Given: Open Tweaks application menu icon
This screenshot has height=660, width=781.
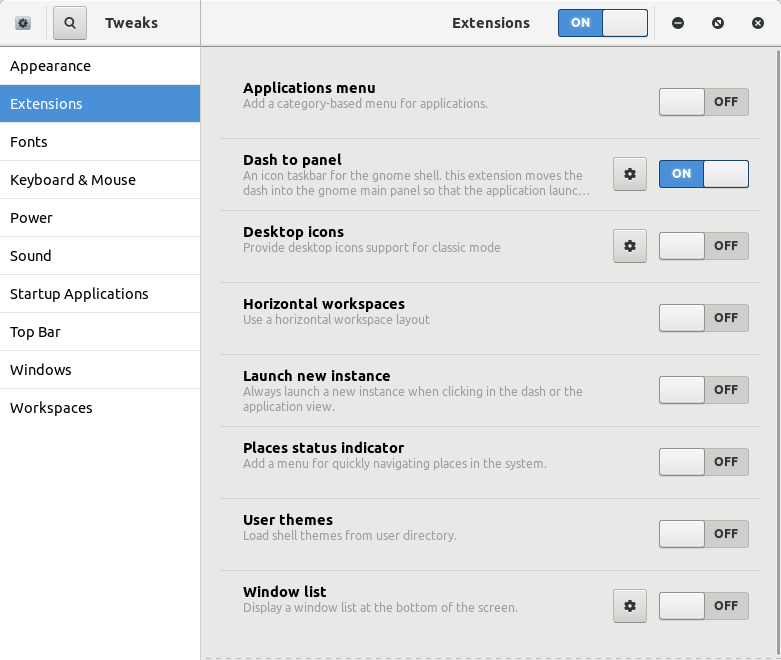Looking at the screenshot, I should point(23,23).
